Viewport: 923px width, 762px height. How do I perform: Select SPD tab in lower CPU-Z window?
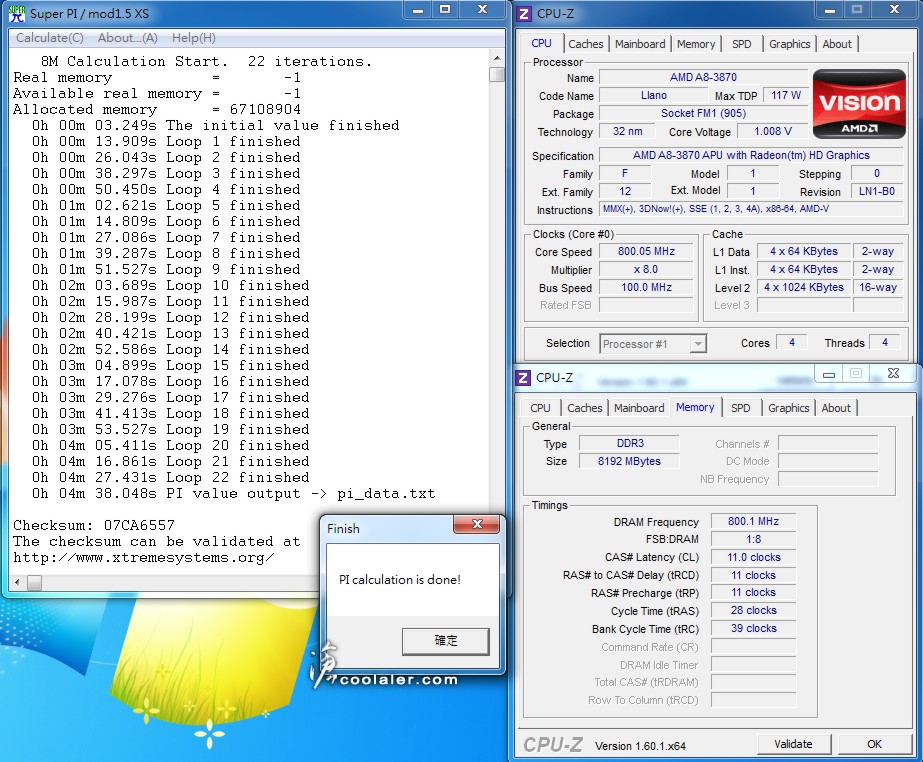click(x=741, y=408)
